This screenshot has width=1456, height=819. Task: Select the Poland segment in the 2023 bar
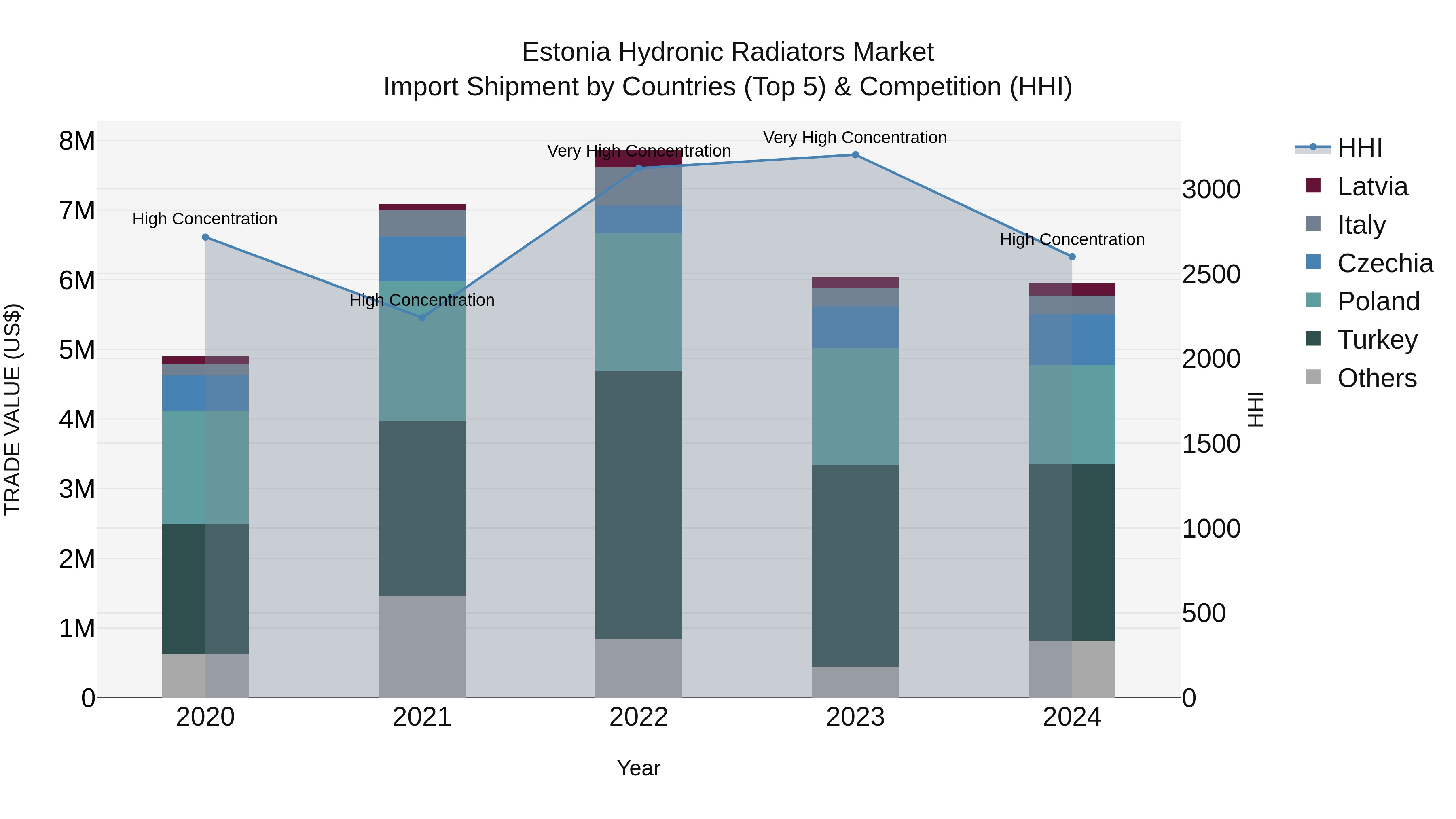(855, 407)
